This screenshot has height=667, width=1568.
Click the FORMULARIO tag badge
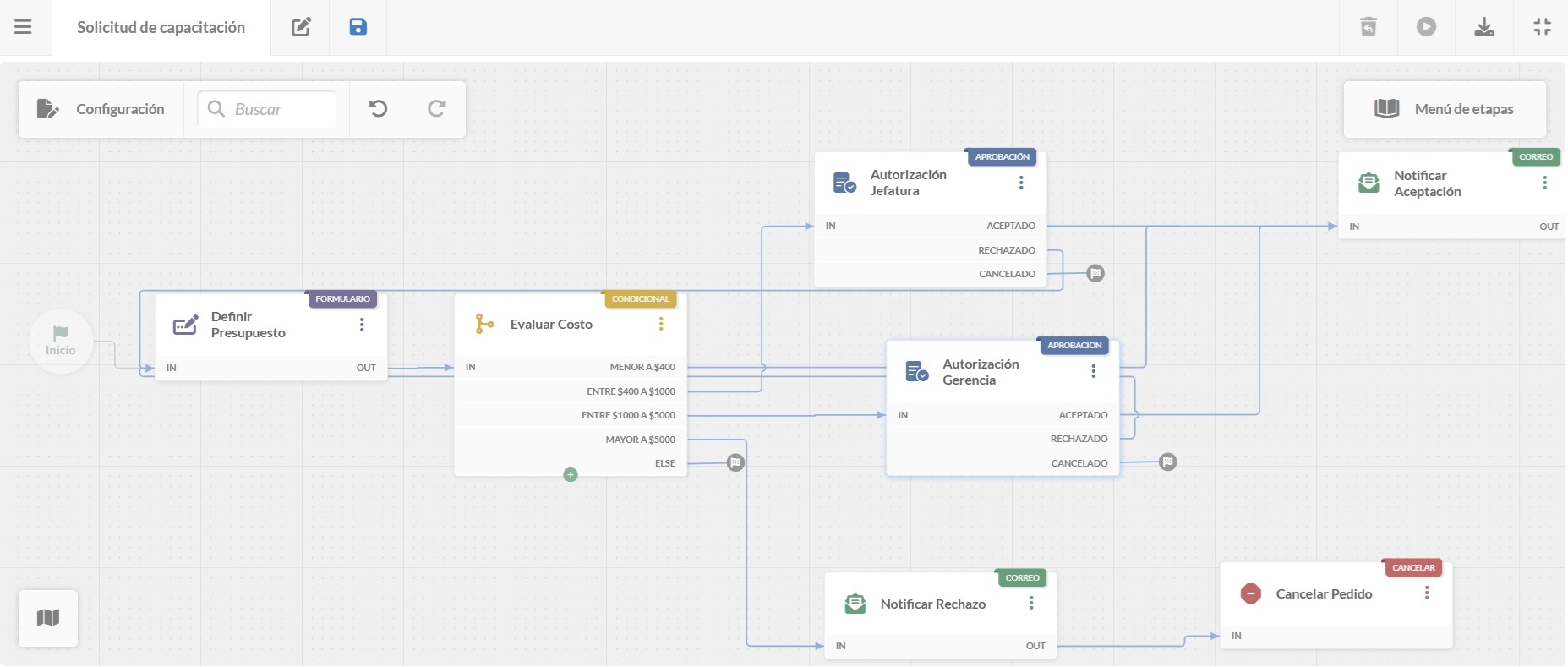(342, 299)
